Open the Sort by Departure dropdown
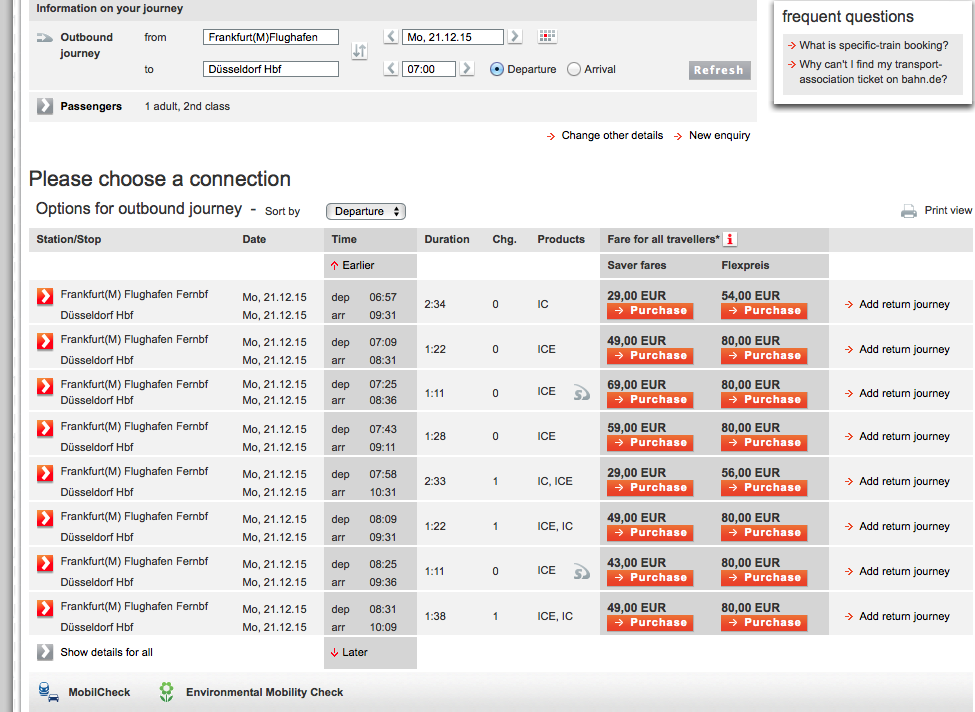Screen dimensions: 975x712 (366, 211)
